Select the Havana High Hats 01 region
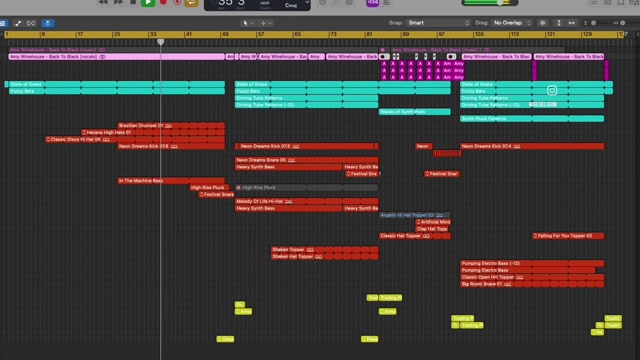This screenshot has height=360, width=640. point(153,132)
